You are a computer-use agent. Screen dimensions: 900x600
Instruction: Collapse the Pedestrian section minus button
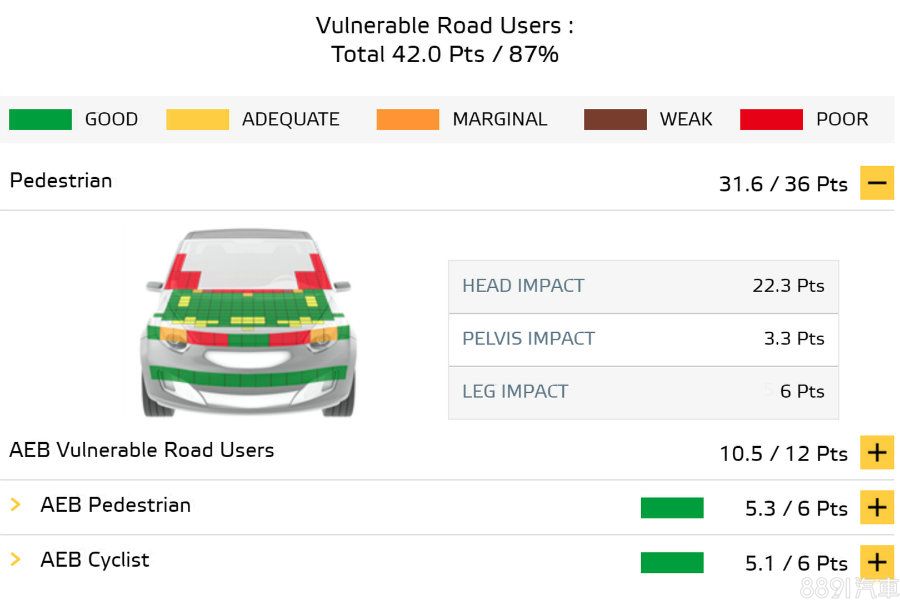876,183
